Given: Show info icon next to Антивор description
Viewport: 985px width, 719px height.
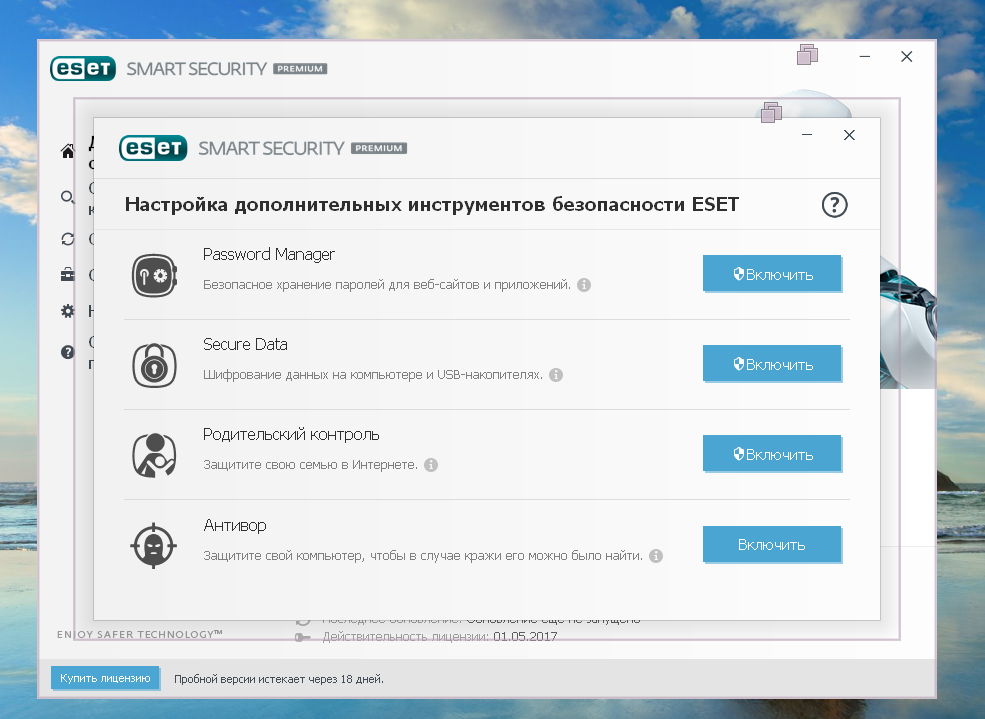Looking at the screenshot, I should 656,555.
